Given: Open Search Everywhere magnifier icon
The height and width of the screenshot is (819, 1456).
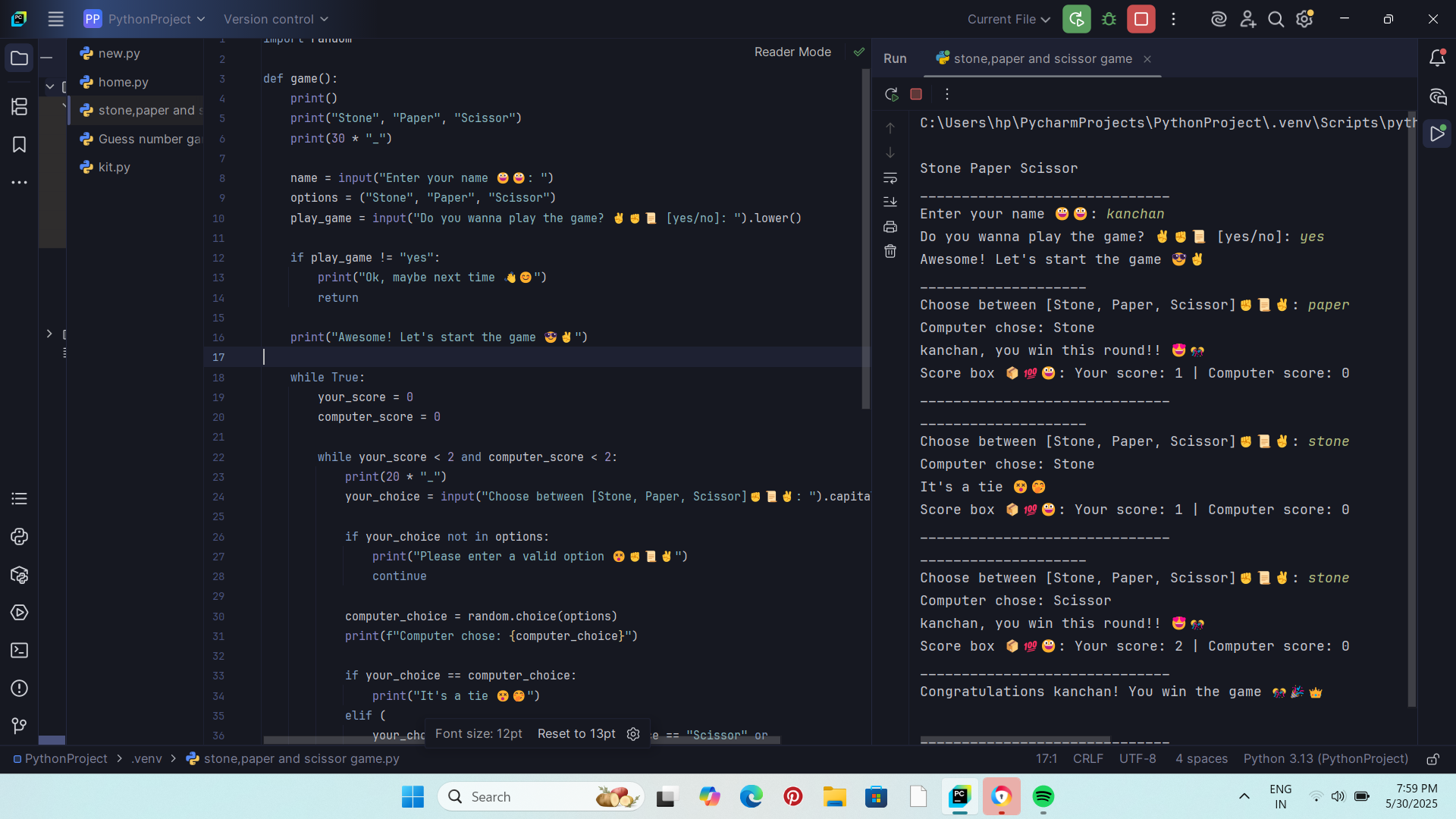Looking at the screenshot, I should [1276, 19].
